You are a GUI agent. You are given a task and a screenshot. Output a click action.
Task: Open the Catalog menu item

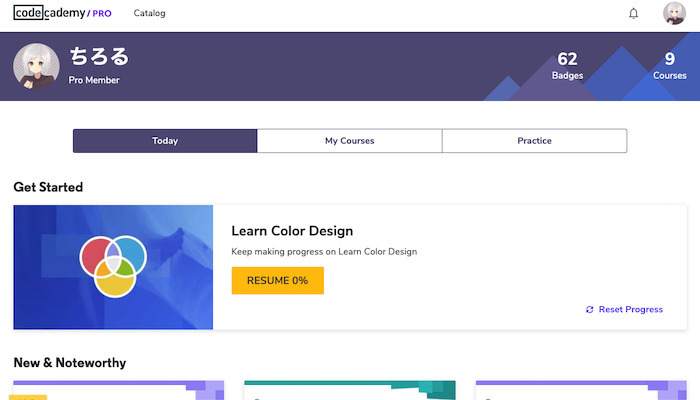[150, 13]
